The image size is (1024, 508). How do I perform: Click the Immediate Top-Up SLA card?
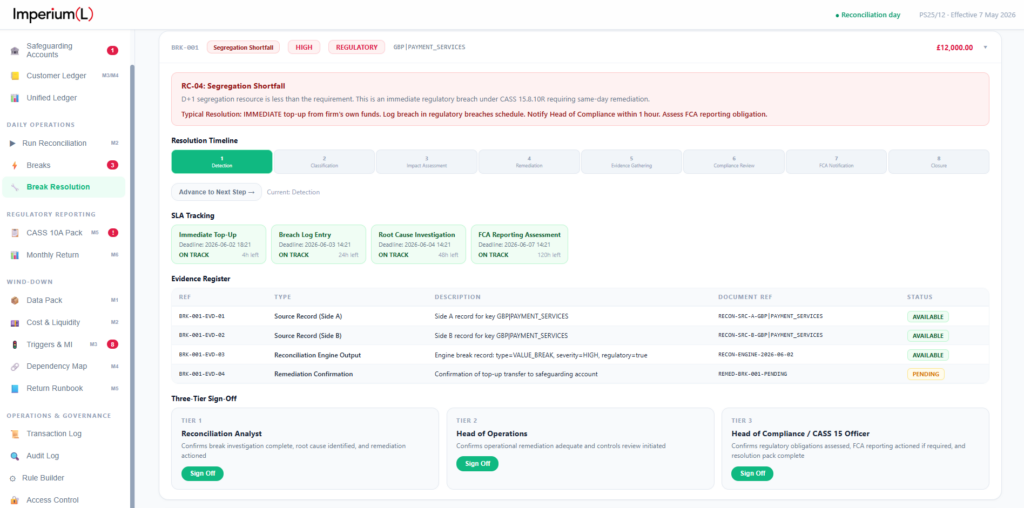(219, 244)
